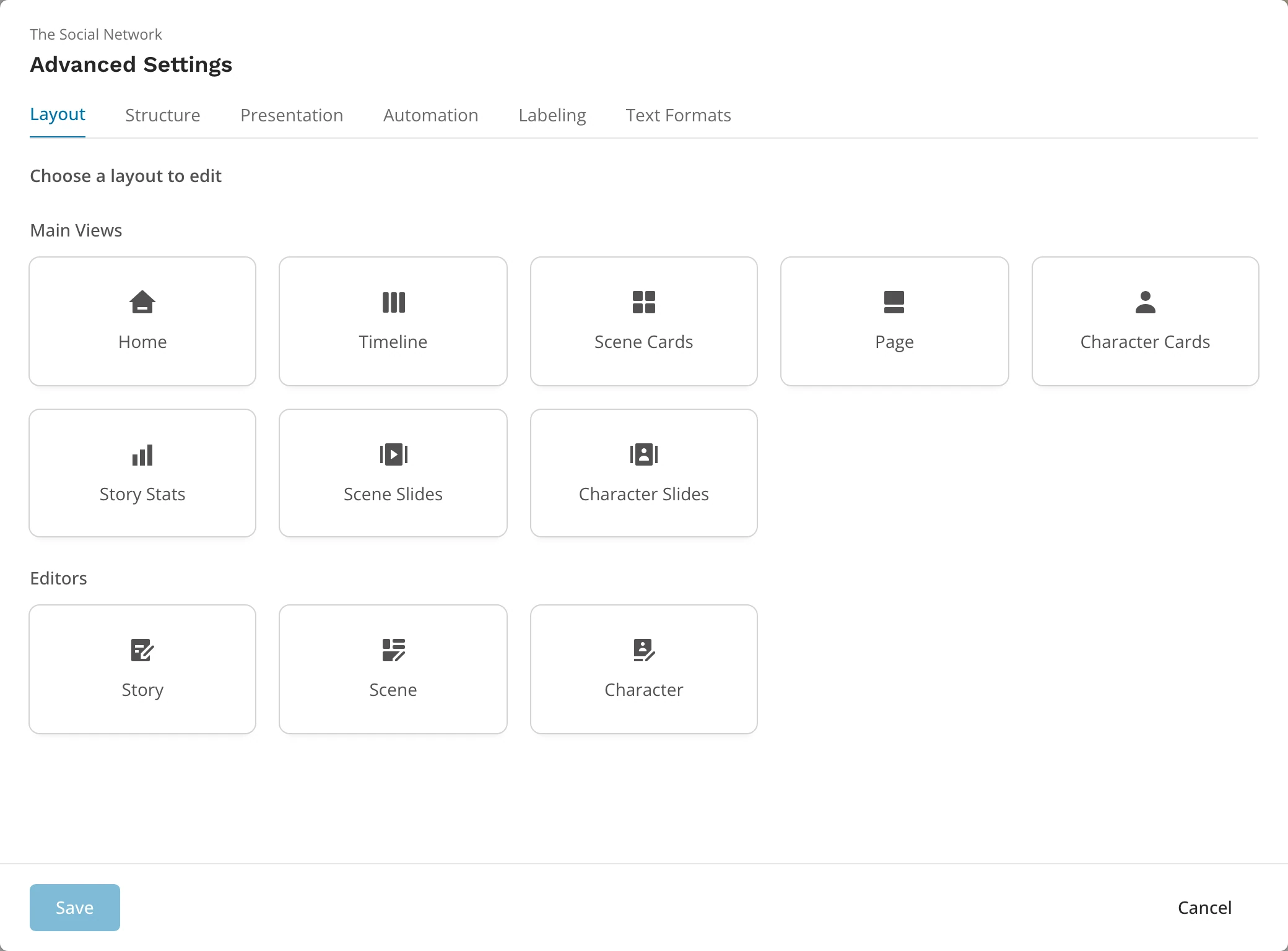The height and width of the screenshot is (951, 1288).
Task: Click the "Main Views" section heading
Action: [x=76, y=230]
